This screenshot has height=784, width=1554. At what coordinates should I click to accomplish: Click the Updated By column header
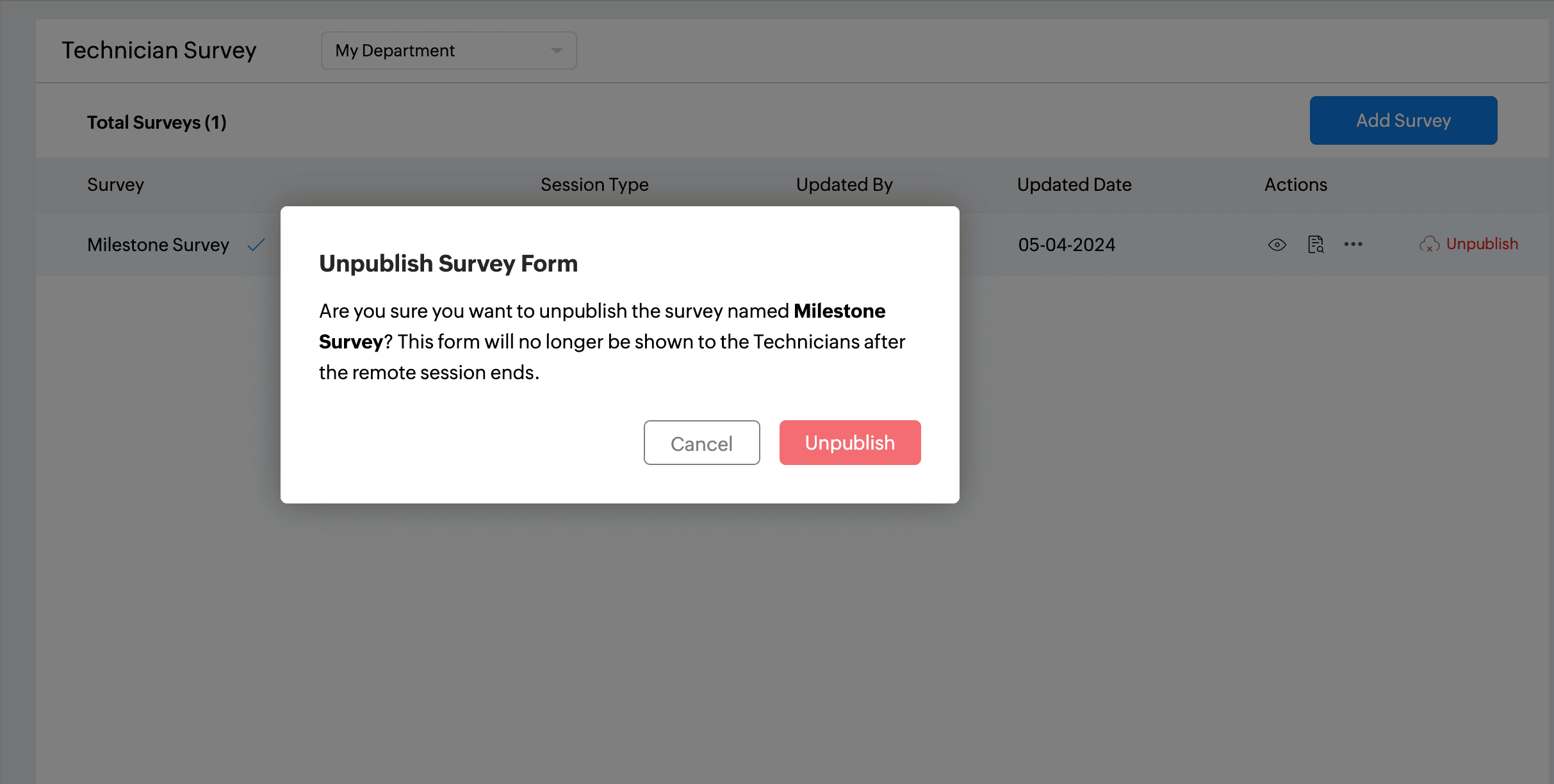click(x=844, y=184)
